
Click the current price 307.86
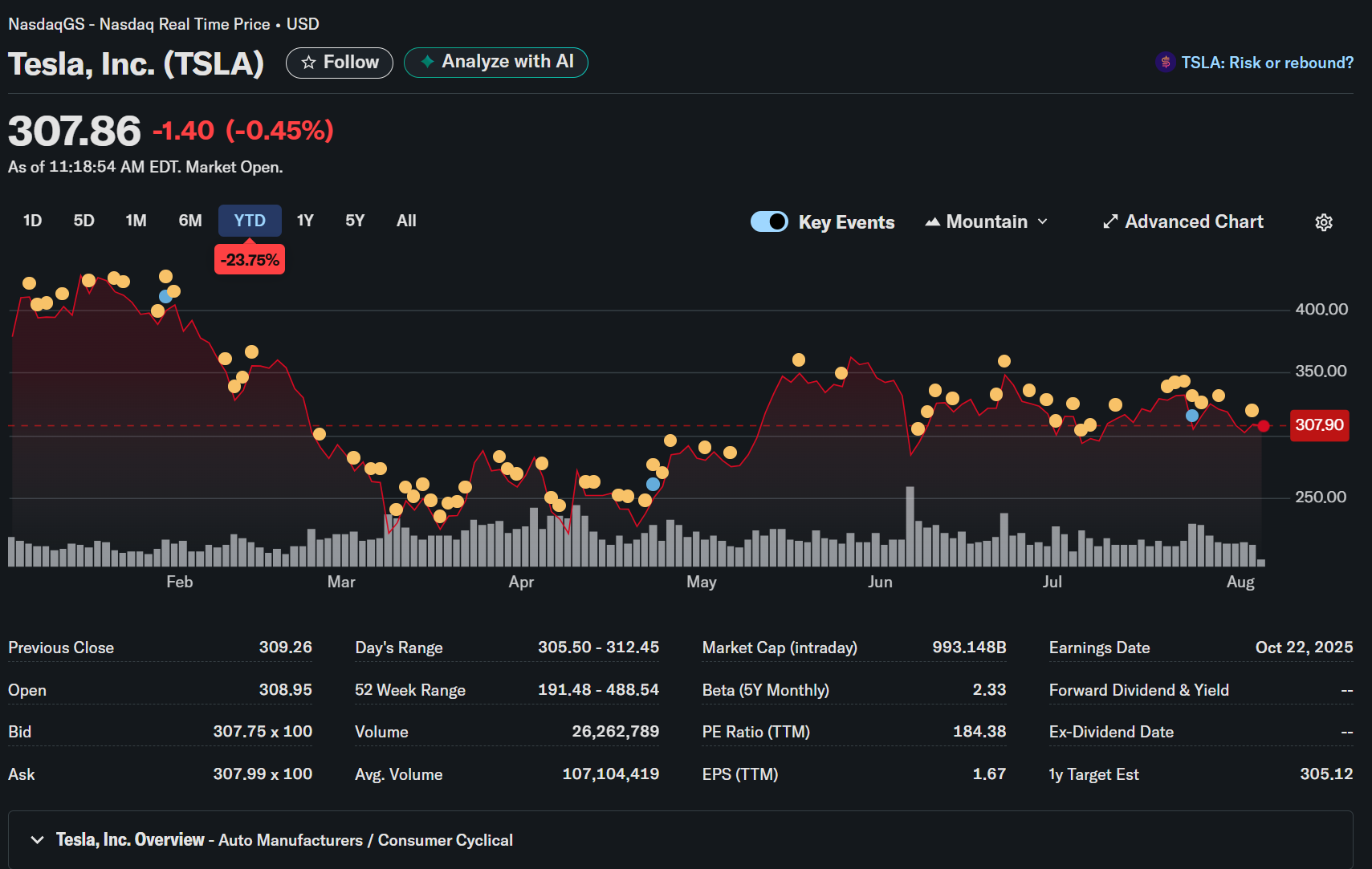[74, 131]
